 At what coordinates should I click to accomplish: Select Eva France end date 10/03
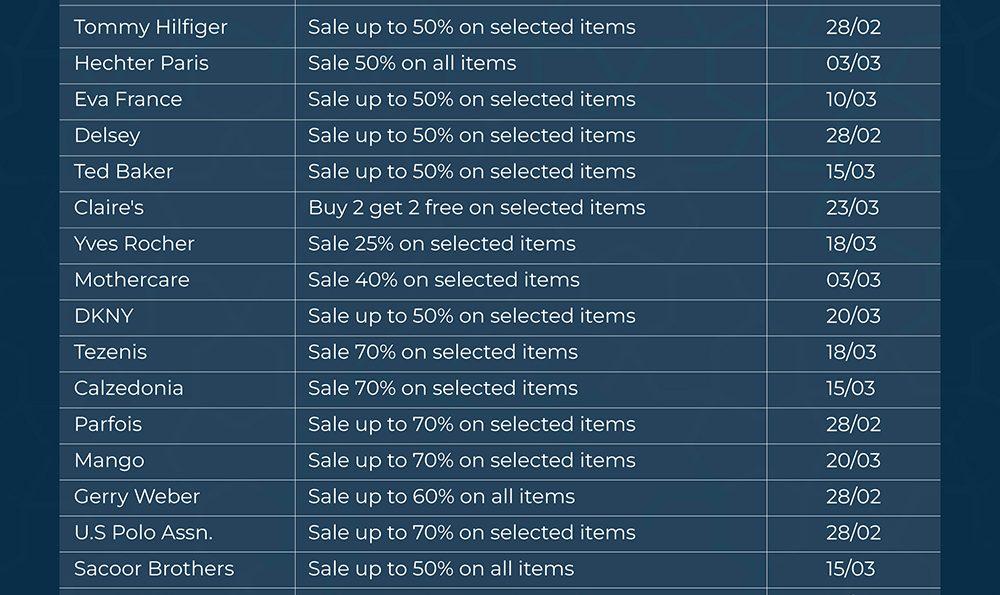click(852, 99)
